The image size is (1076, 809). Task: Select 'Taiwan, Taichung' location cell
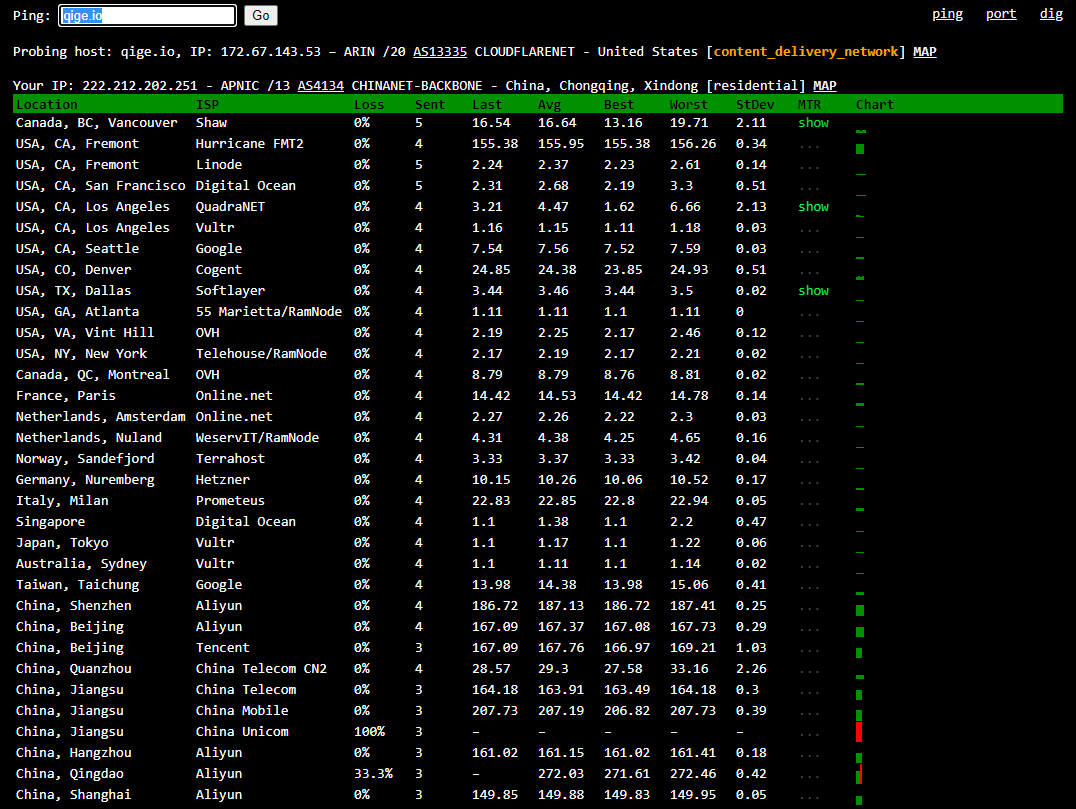[77, 585]
